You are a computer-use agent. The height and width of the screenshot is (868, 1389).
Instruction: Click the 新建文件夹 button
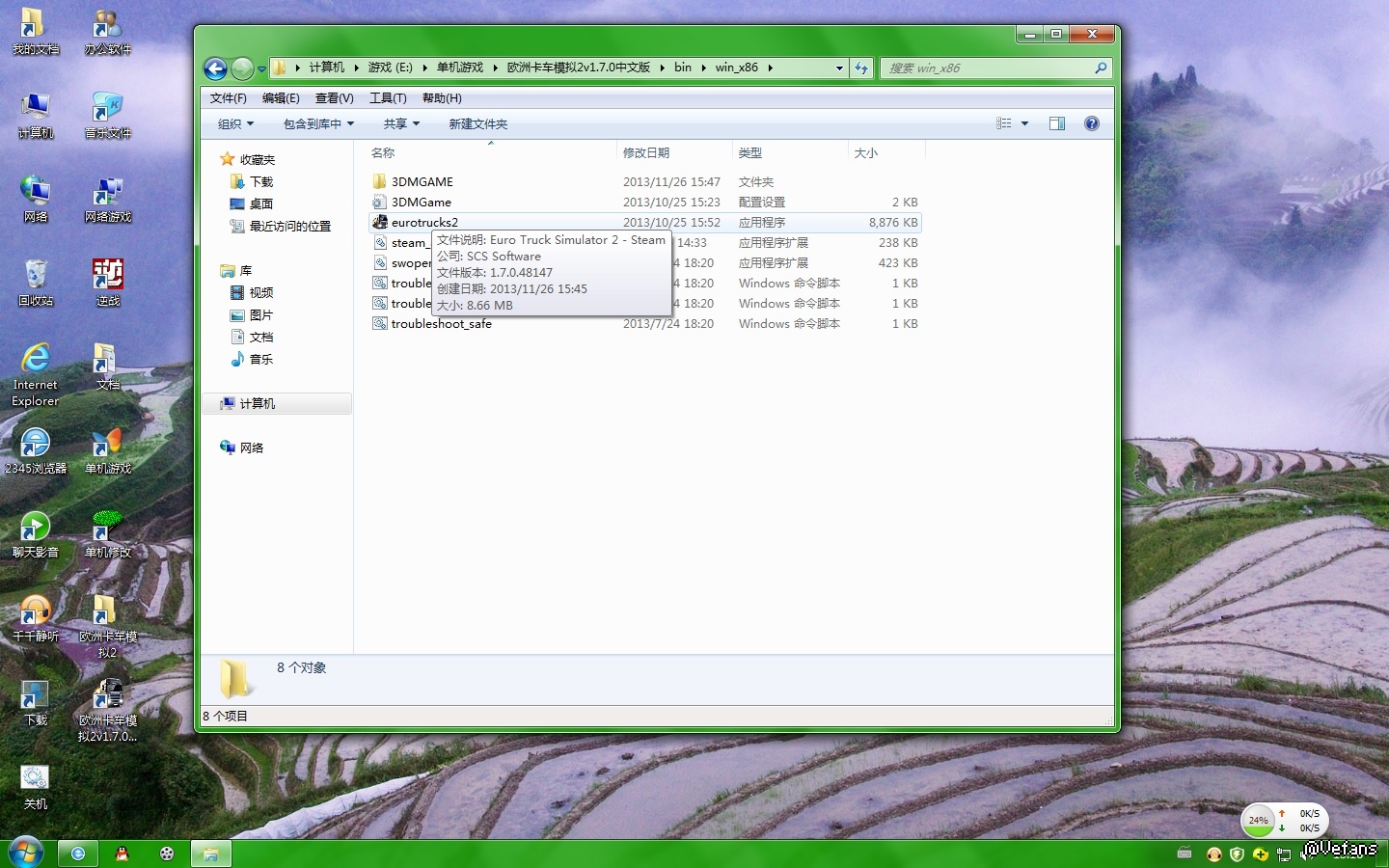478,123
